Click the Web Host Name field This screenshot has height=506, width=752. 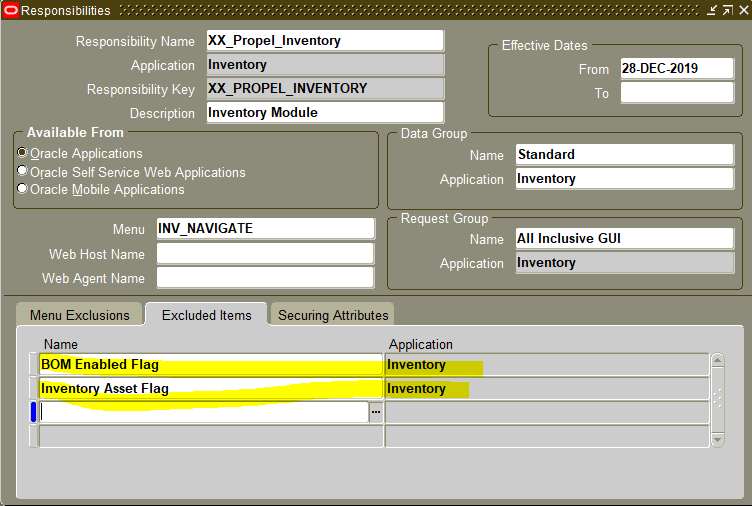[x=265, y=254]
